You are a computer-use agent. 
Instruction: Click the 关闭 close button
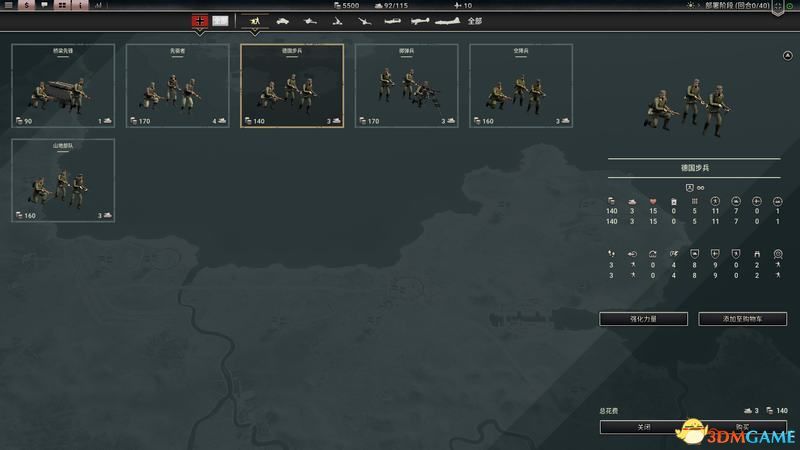coord(644,427)
